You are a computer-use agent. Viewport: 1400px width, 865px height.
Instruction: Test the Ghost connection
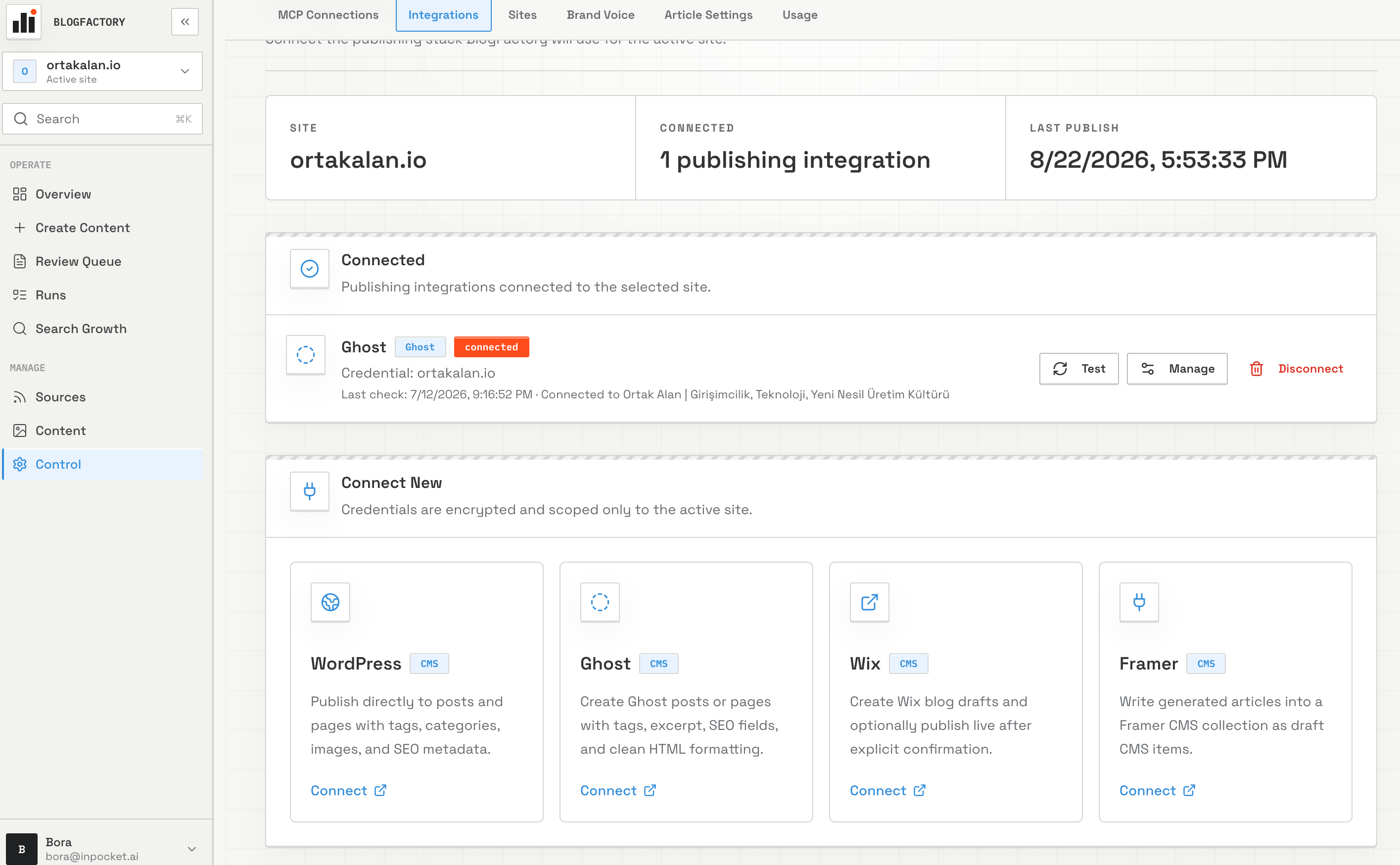click(x=1078, y=369)
